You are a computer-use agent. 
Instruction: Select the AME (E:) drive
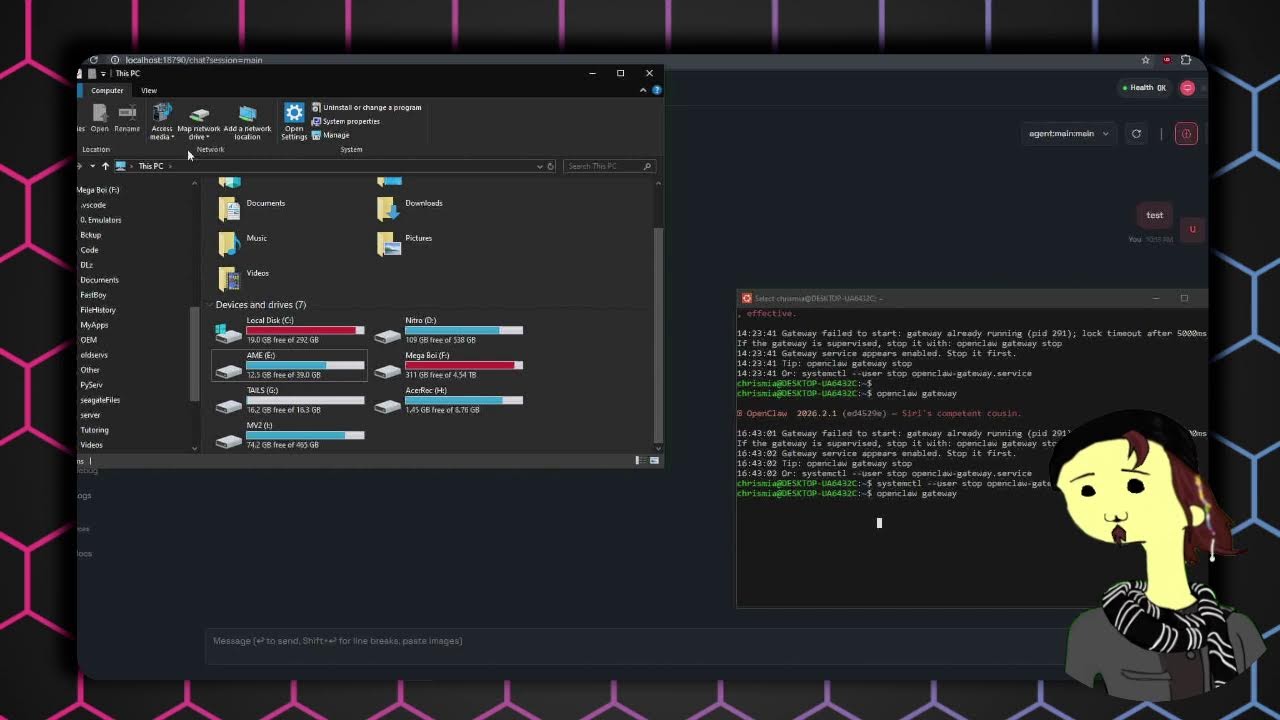[x=290, y=365]
